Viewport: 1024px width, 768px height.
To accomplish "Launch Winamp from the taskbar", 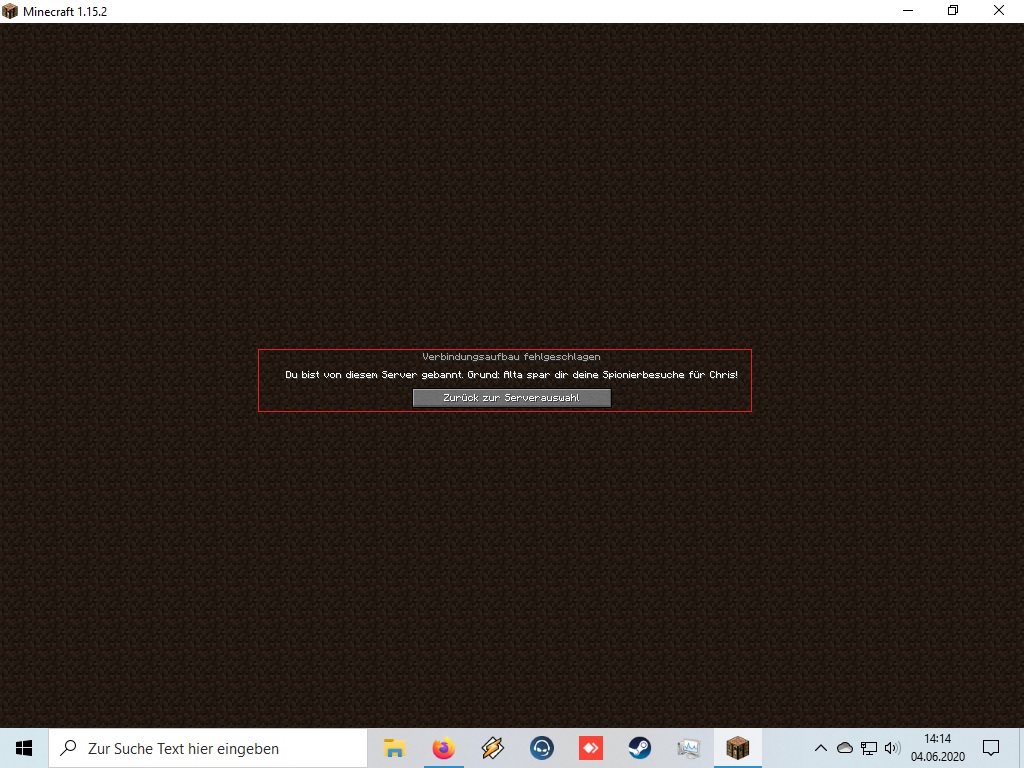I will tap(492, 748).
